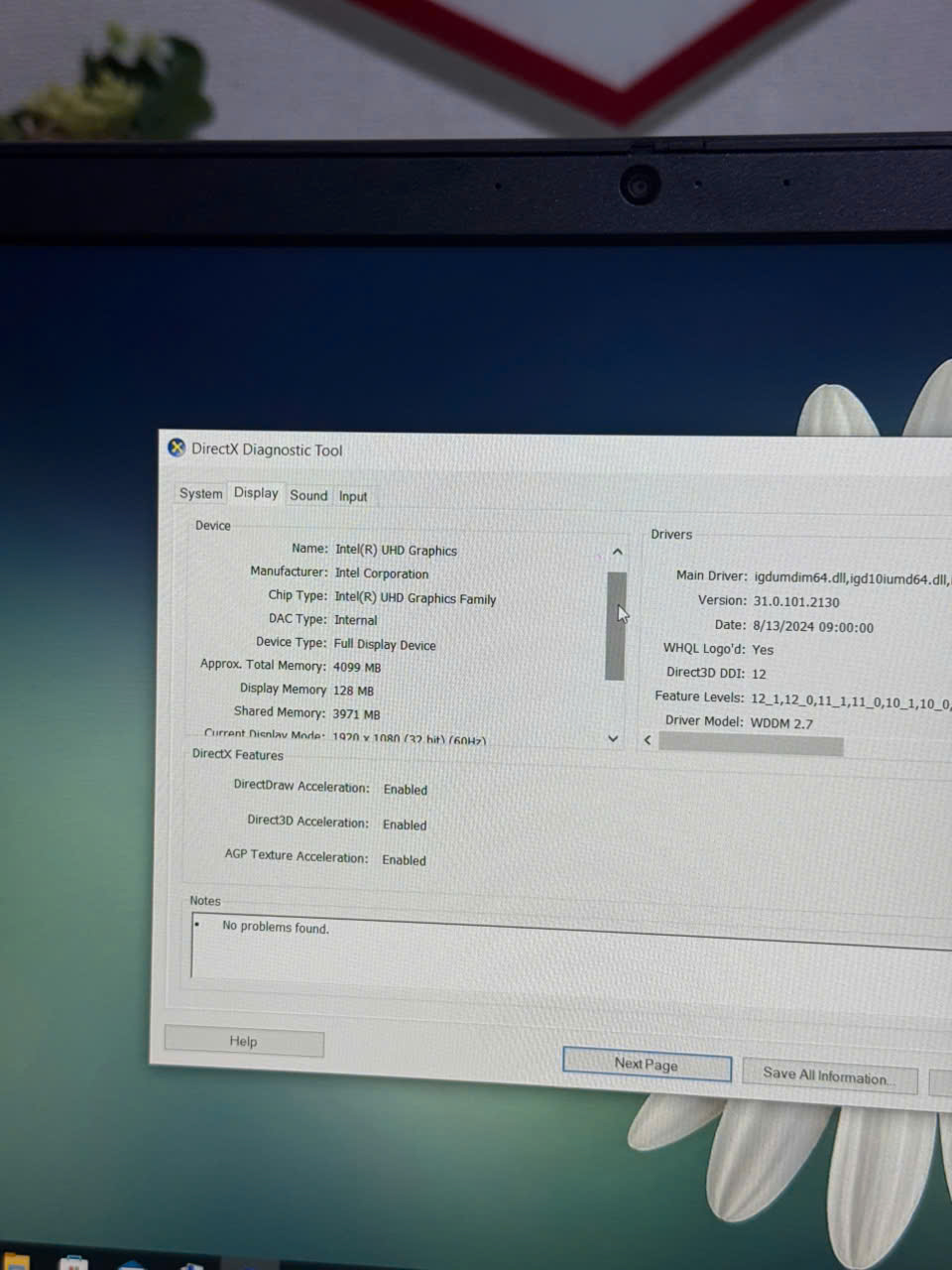The height and width of the screenshot is (1270, 952).
Task: Click the 'Driver Model:' label
Action: coord(704,720)
